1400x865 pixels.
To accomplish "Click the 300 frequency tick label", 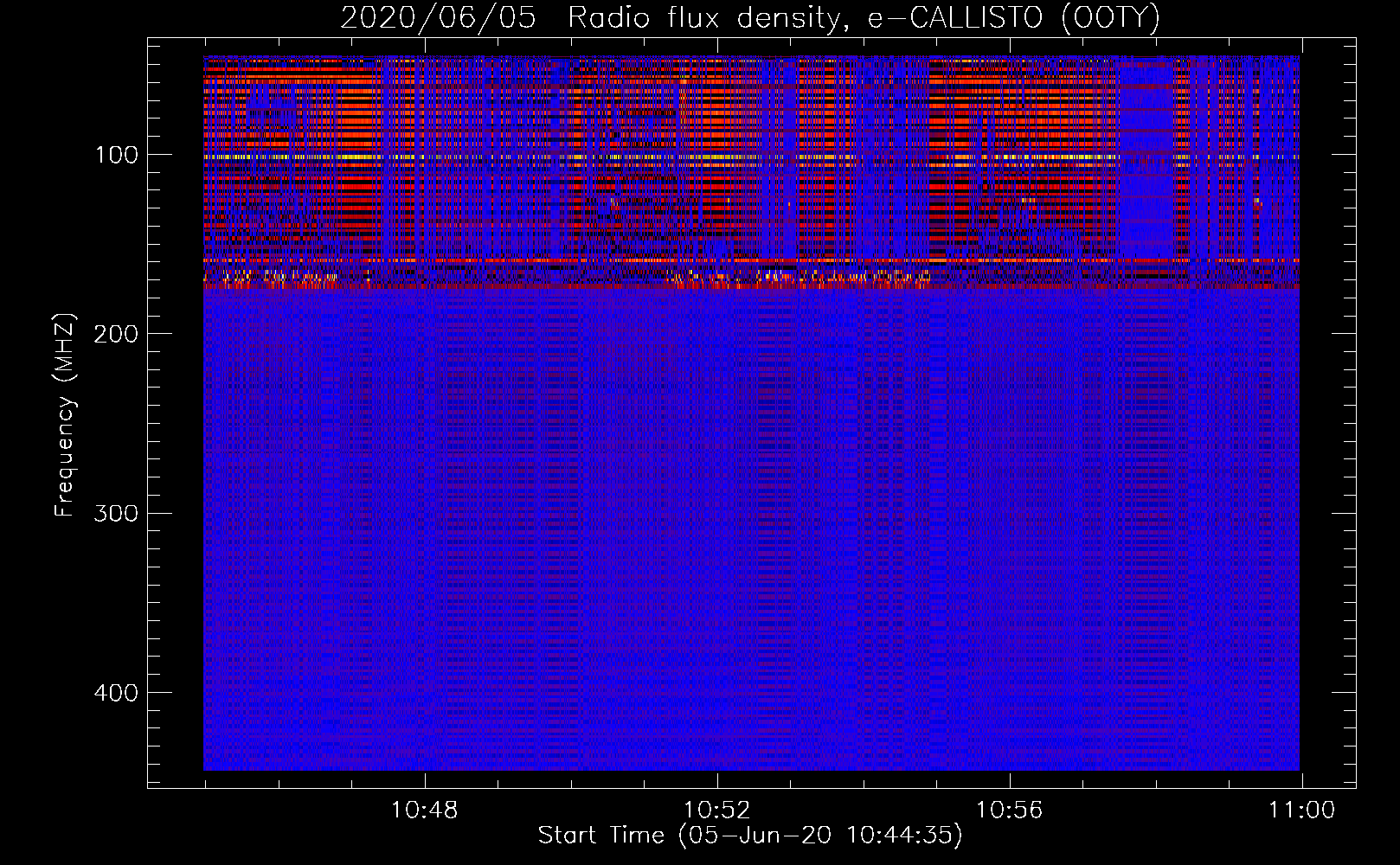I will coord(114,513).
